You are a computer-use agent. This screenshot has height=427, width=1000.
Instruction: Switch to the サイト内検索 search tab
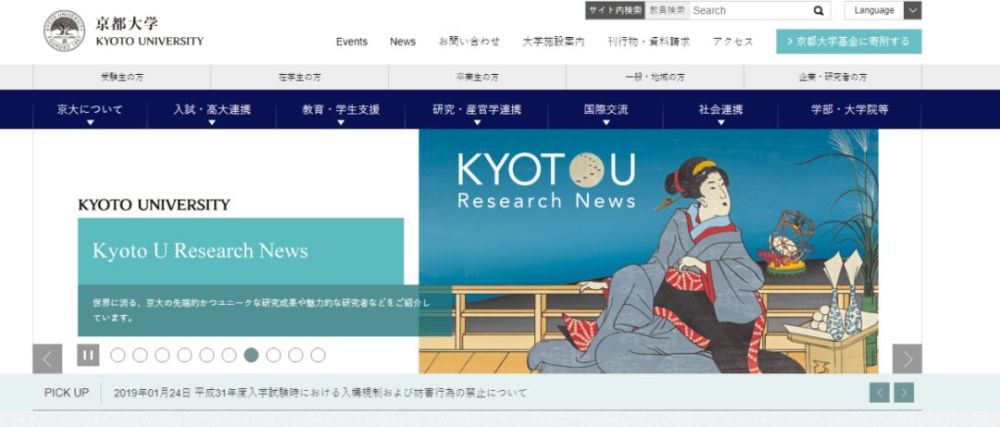[615, 10]
